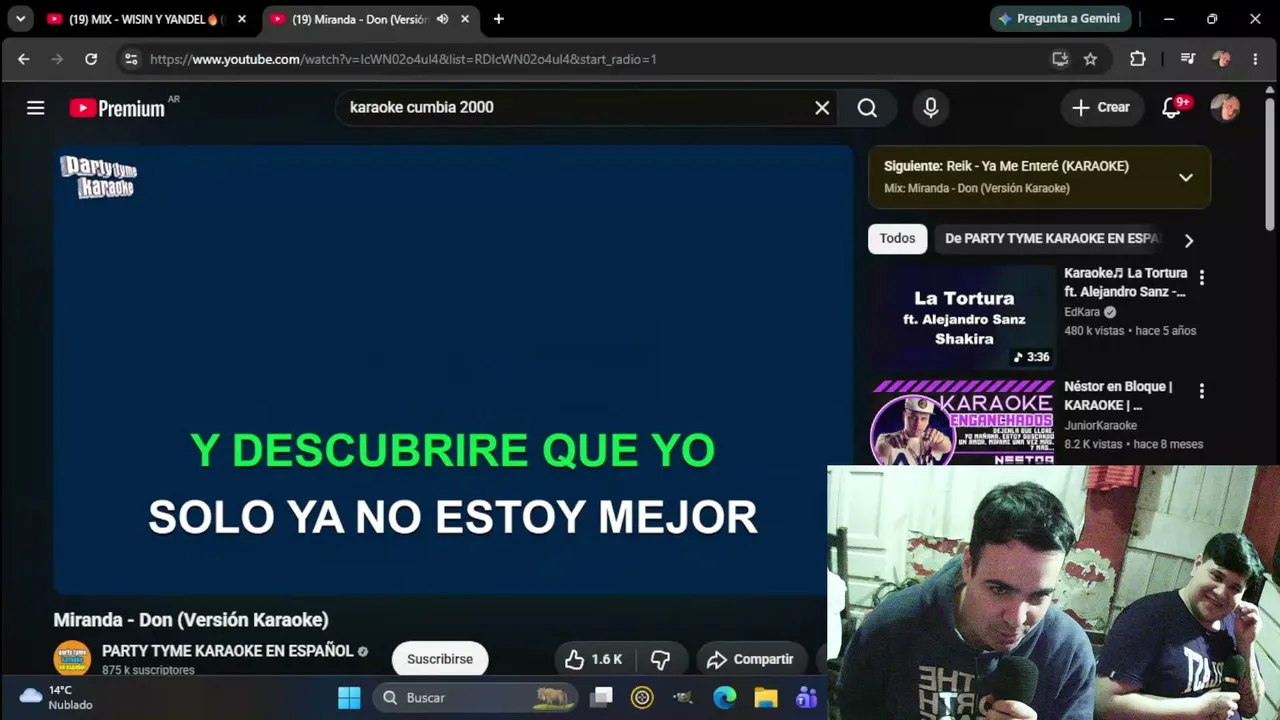
Task: Mute the Miranda - Don tab audio
Action: click(x=442, y=19)
